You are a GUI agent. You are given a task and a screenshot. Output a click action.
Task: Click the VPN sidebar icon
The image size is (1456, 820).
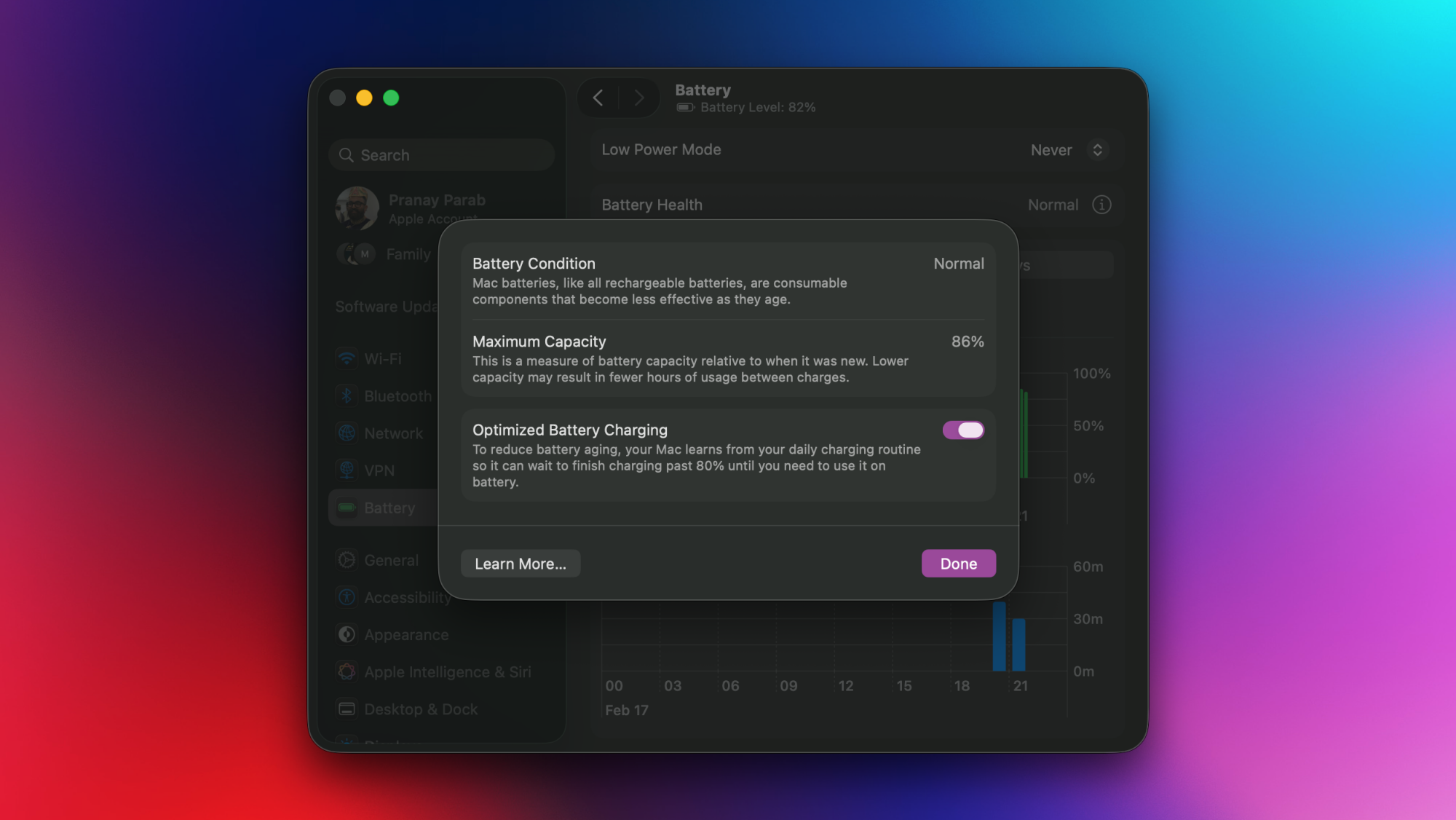[x=347, y=470]
